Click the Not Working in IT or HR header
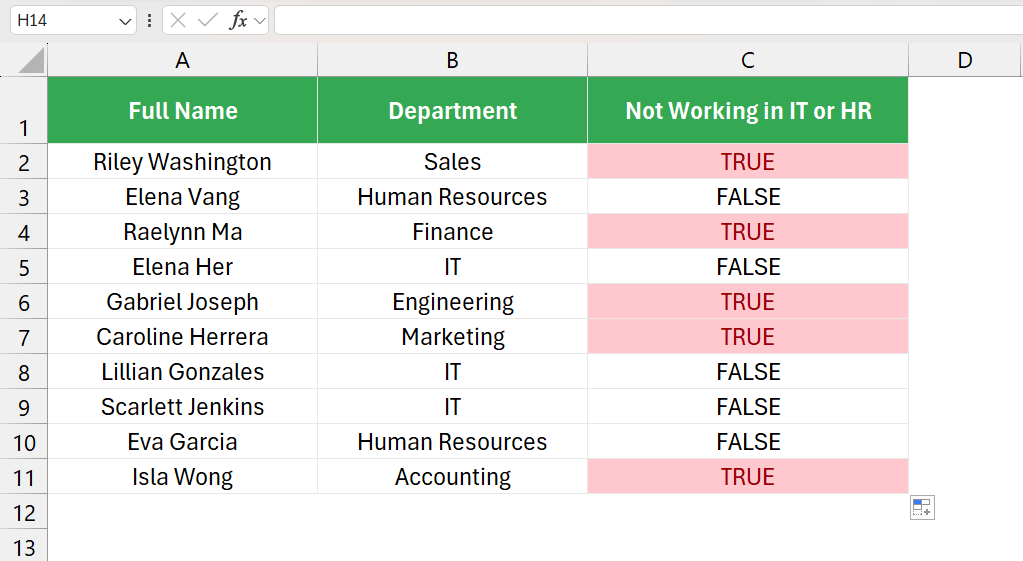This screenshot has width=1023, height=561. (748, 110)
